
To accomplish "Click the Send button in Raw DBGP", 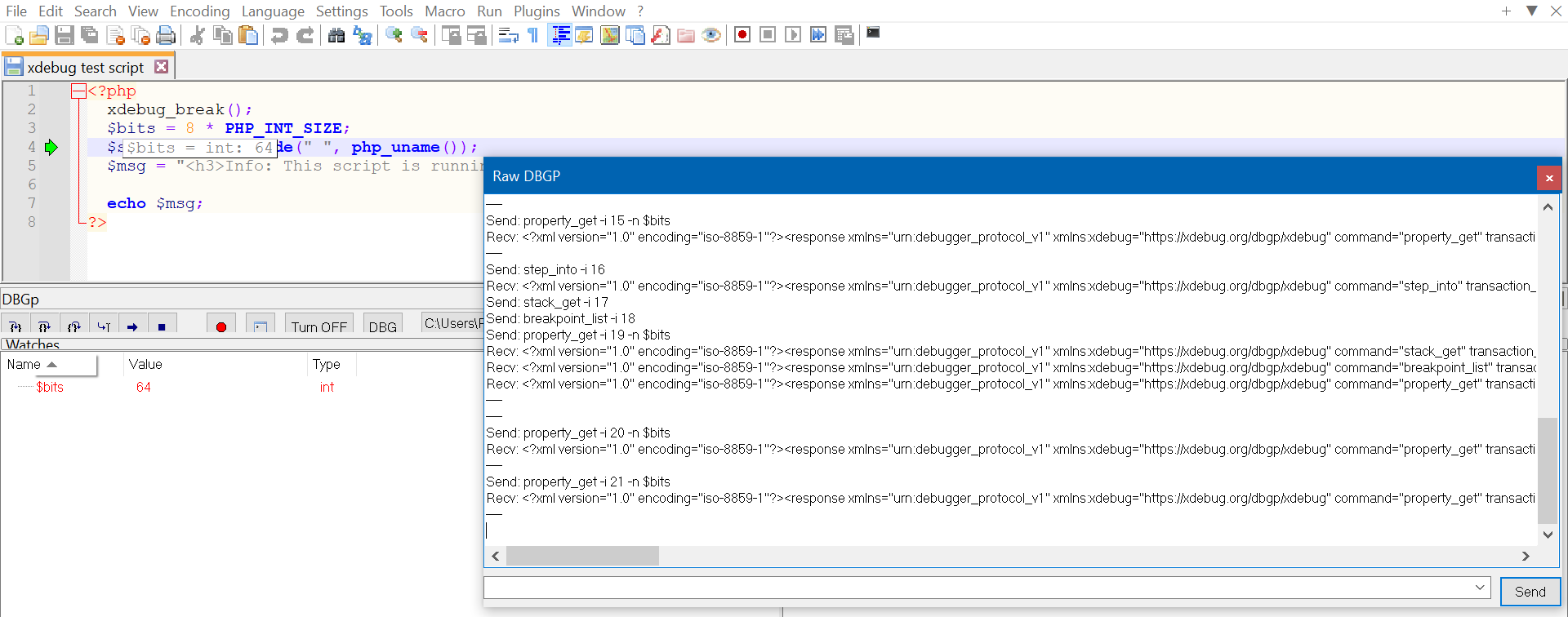I will [x=1530, y=592].
